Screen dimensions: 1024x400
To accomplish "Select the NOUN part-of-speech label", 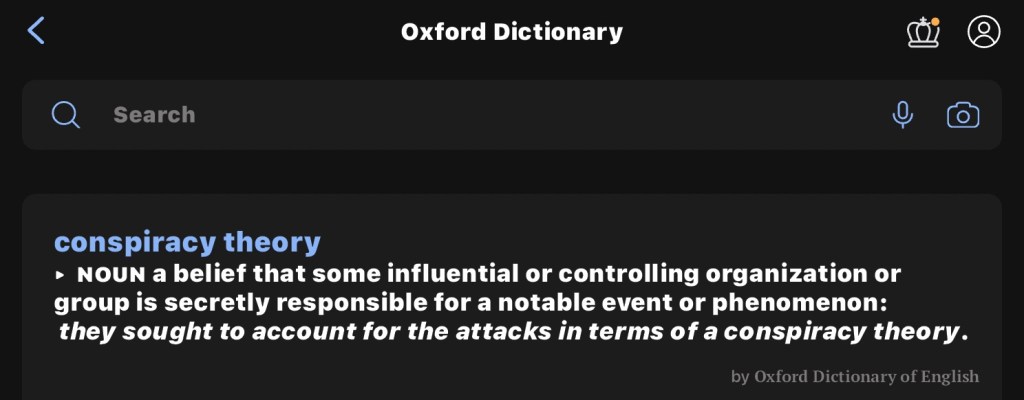I will coord(112,274).
